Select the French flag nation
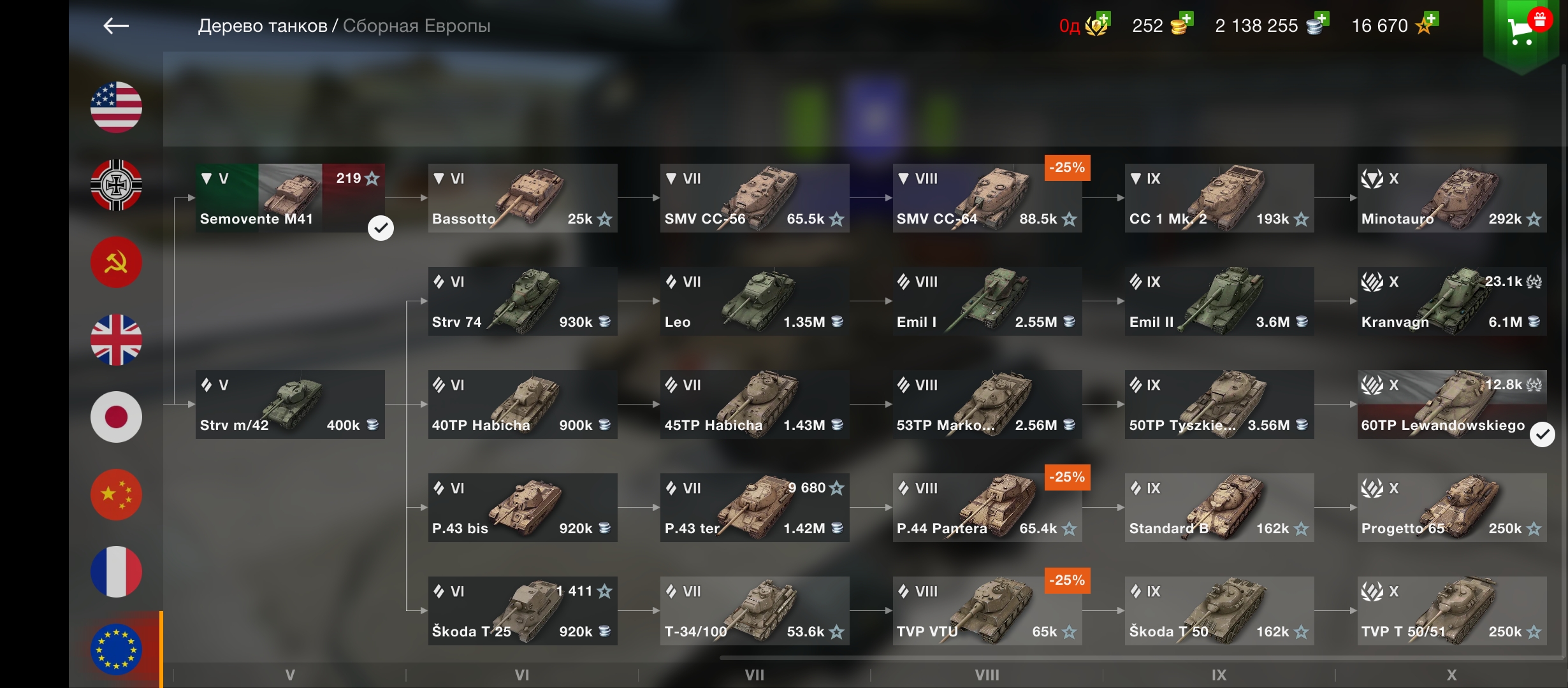 click(116, 572)
